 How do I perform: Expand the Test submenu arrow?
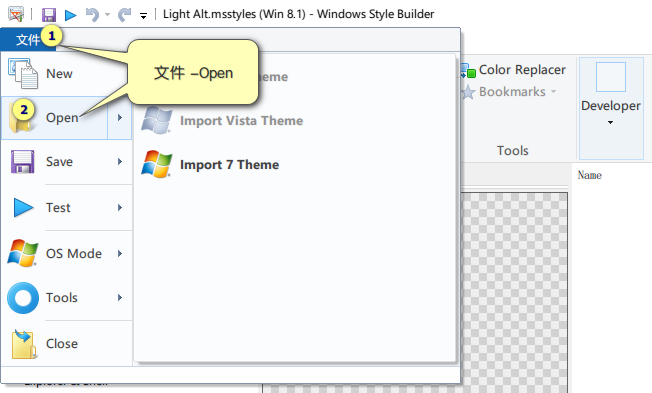(120, 207)
